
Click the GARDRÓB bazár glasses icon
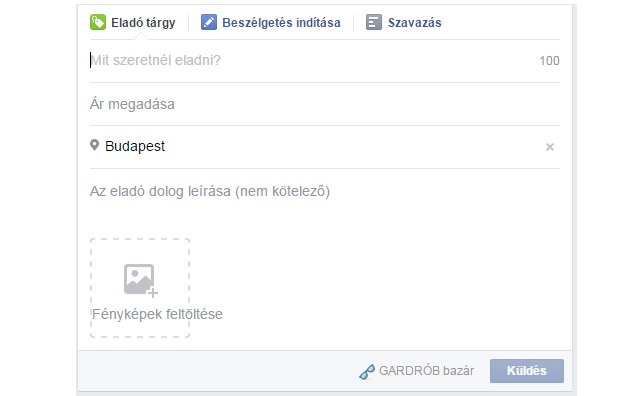pos(367,371)
